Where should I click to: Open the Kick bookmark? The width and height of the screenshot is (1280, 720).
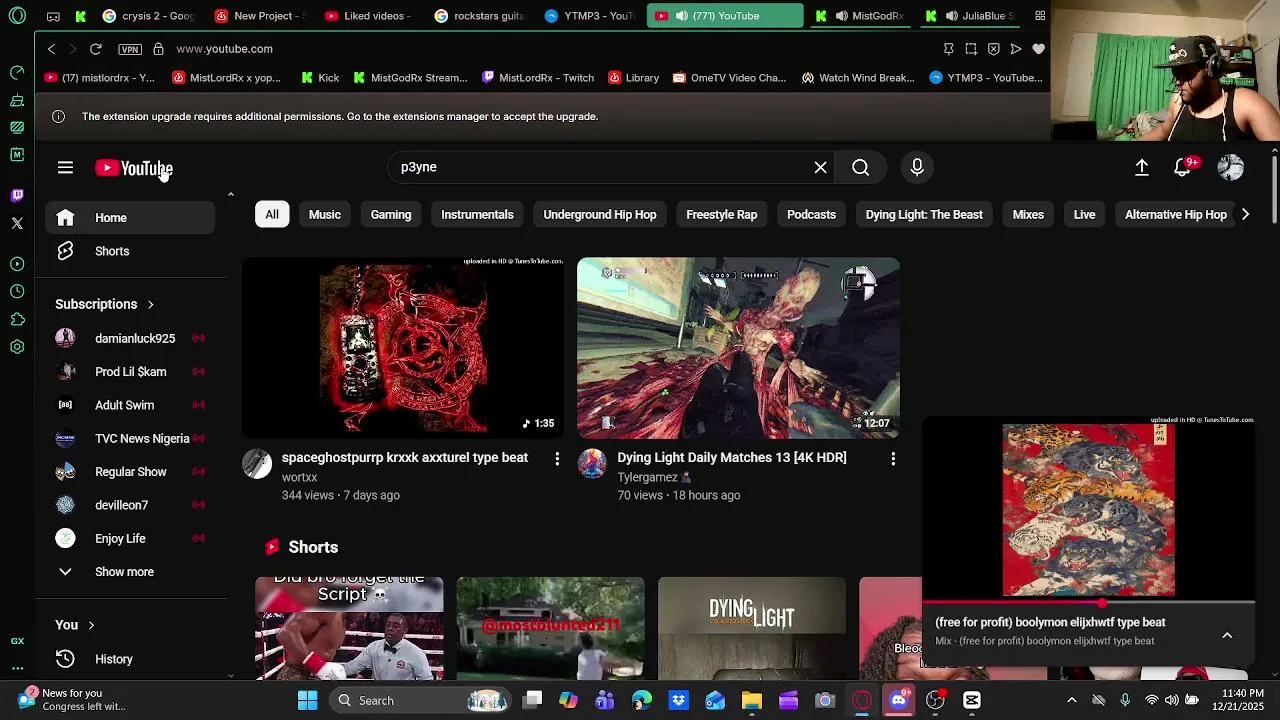tap(320, 78)
